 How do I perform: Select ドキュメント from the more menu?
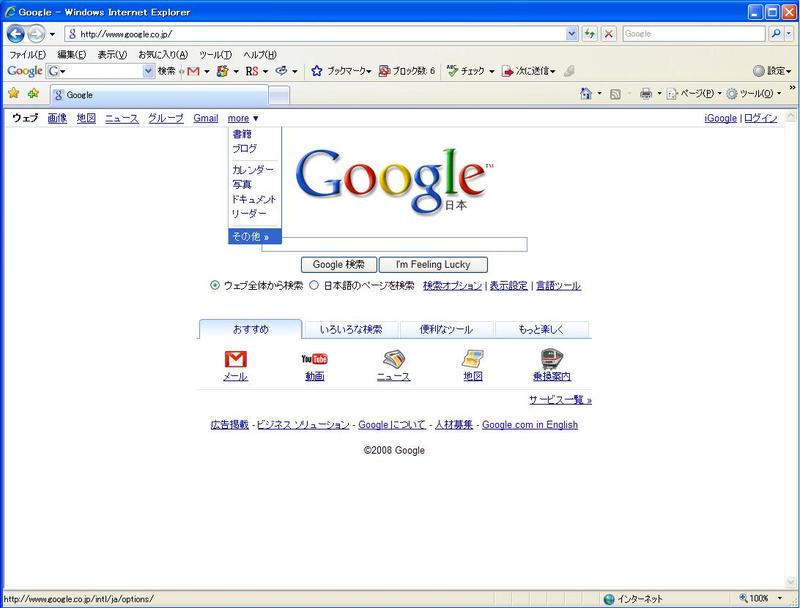(253, 199)
